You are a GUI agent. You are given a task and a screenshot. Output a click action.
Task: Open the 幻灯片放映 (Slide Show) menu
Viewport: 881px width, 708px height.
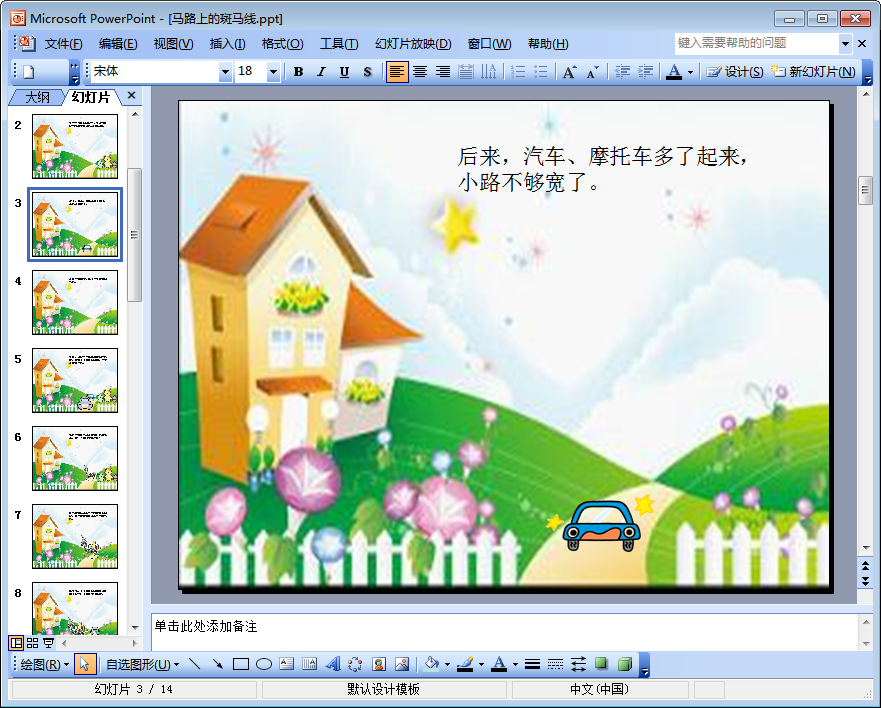point(413,44)
